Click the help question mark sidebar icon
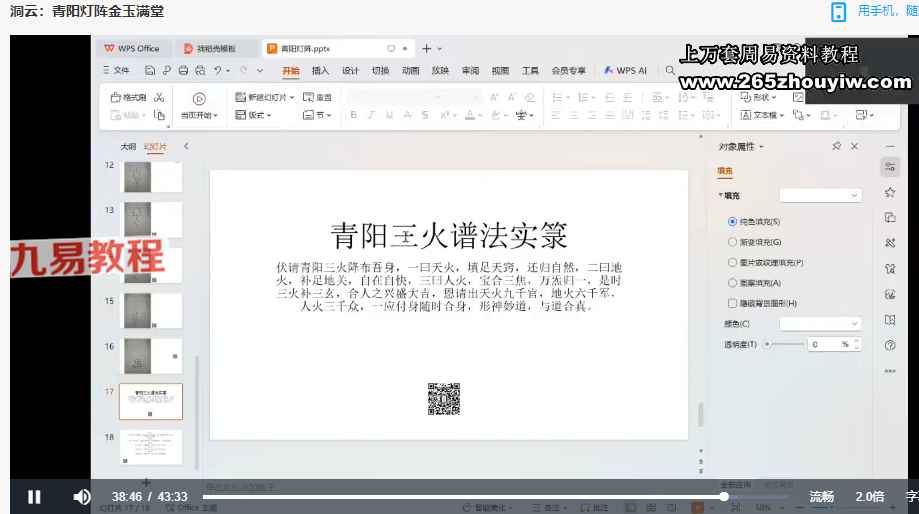This screenshot has height=514, width=919. point(890,346)
